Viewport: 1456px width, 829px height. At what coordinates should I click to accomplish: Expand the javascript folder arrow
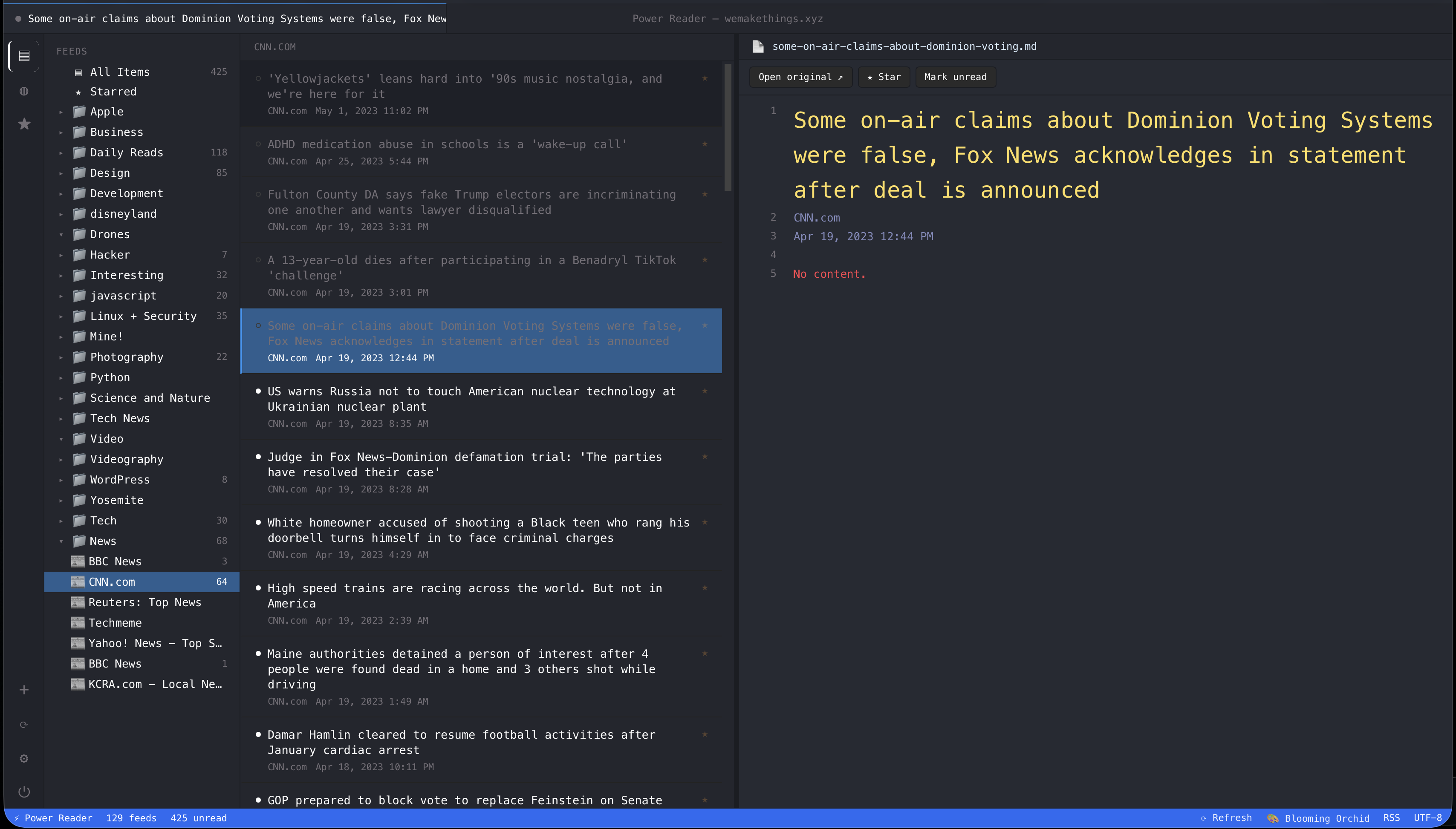click(x=61, y=296)
